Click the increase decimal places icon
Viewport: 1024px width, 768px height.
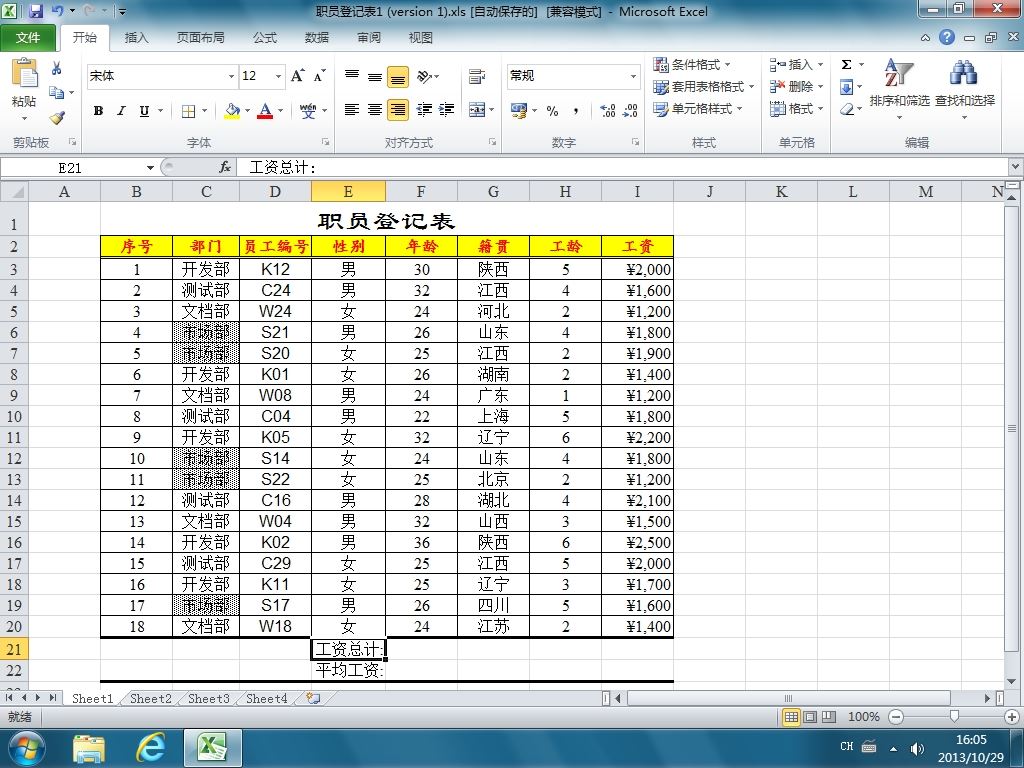pyautogui.click(x=607, y=111)
